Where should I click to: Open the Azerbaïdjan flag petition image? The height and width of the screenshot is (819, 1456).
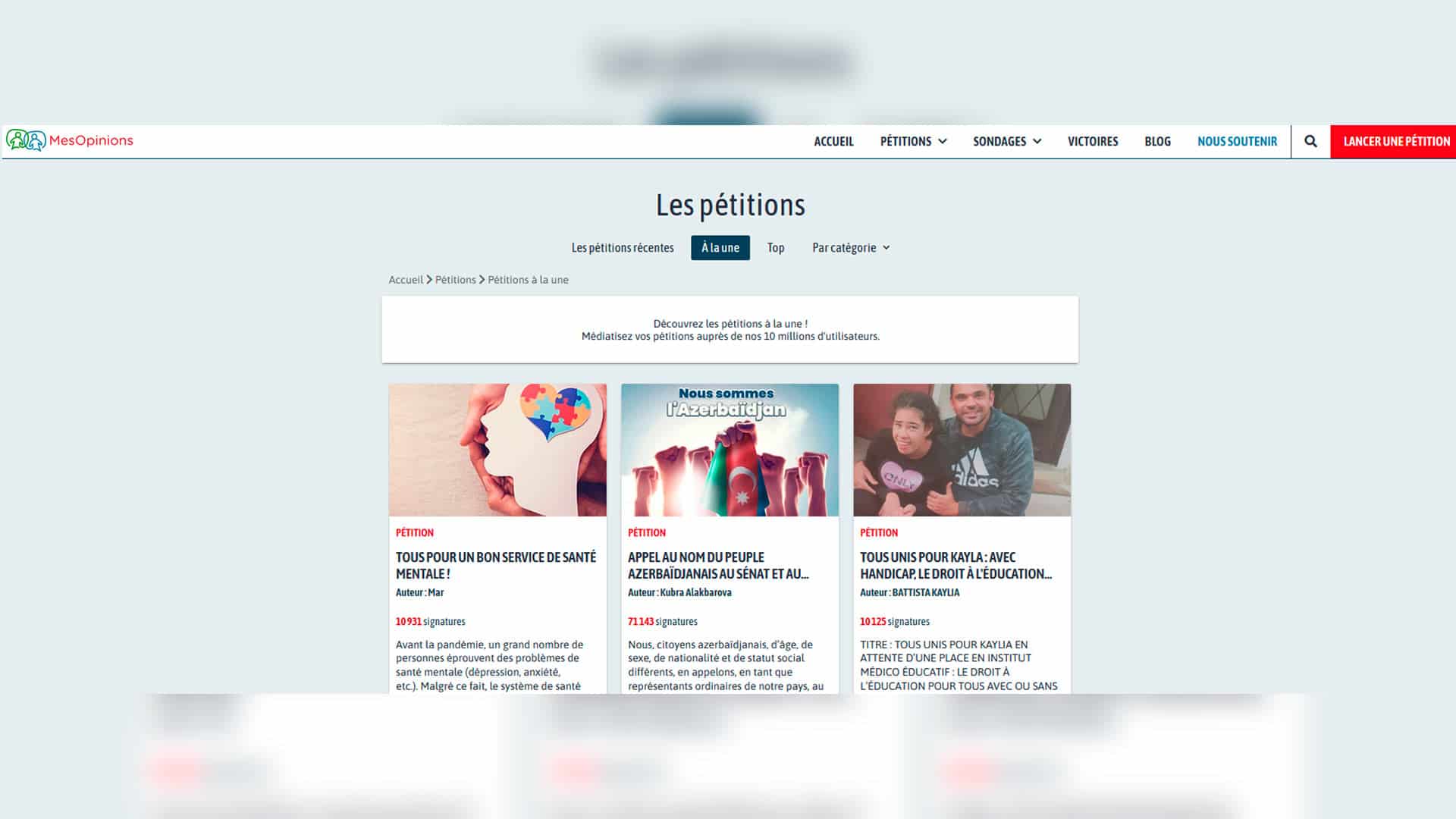click(730, 450)
